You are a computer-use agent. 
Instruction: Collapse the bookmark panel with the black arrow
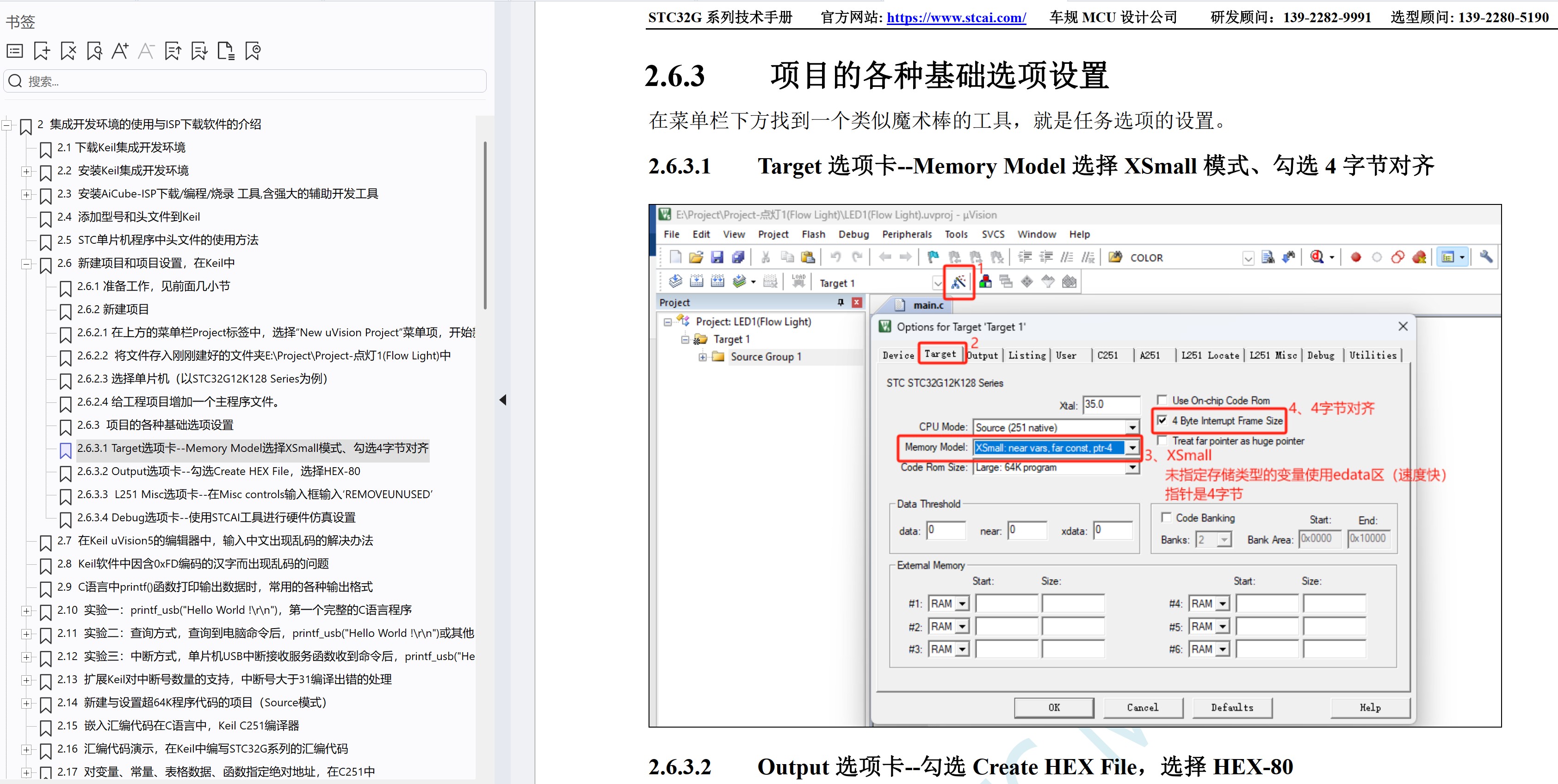pos(502,400)
